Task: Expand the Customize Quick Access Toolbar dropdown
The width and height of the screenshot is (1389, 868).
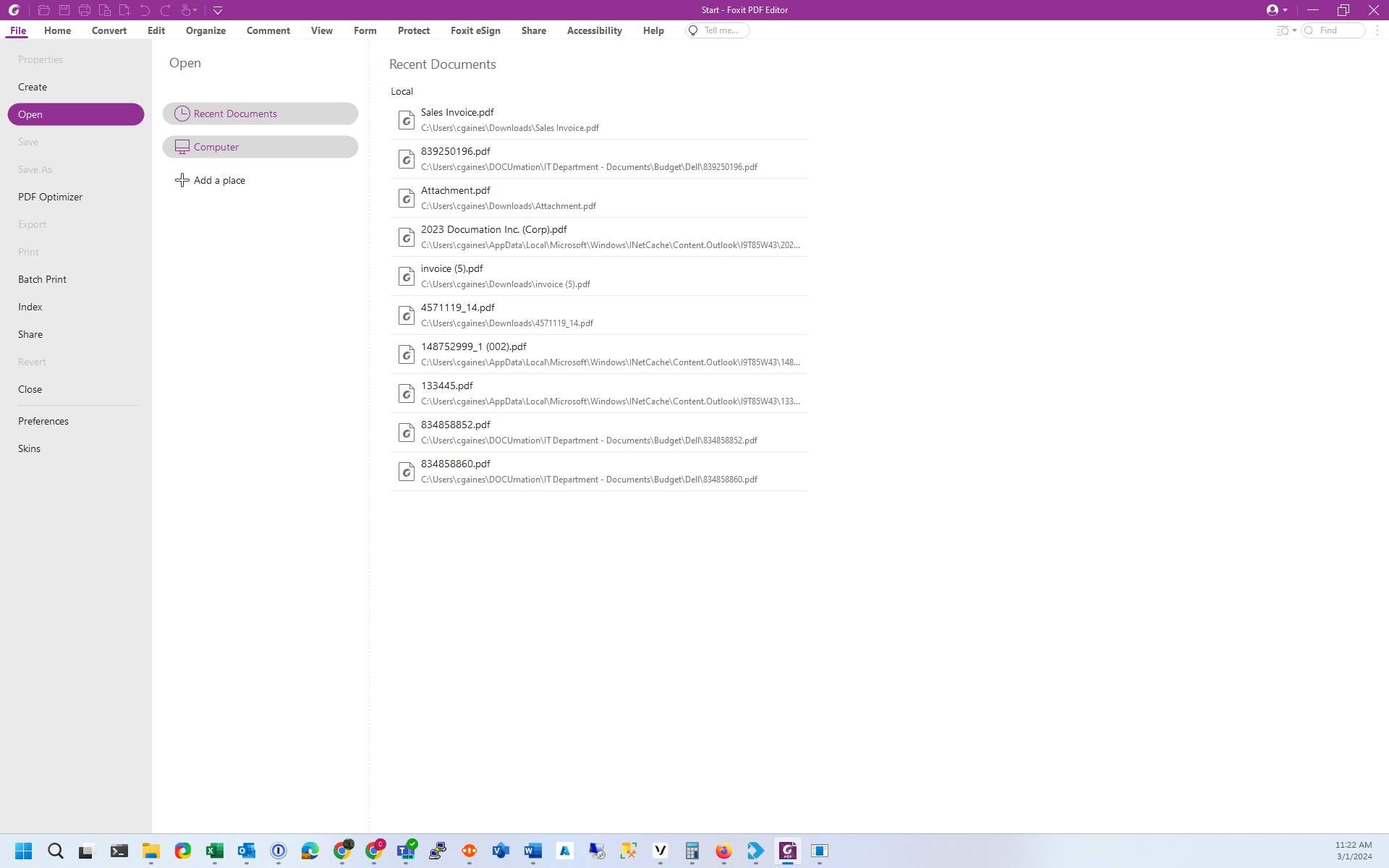Action: pyautogui.click(x=218, y=10)
